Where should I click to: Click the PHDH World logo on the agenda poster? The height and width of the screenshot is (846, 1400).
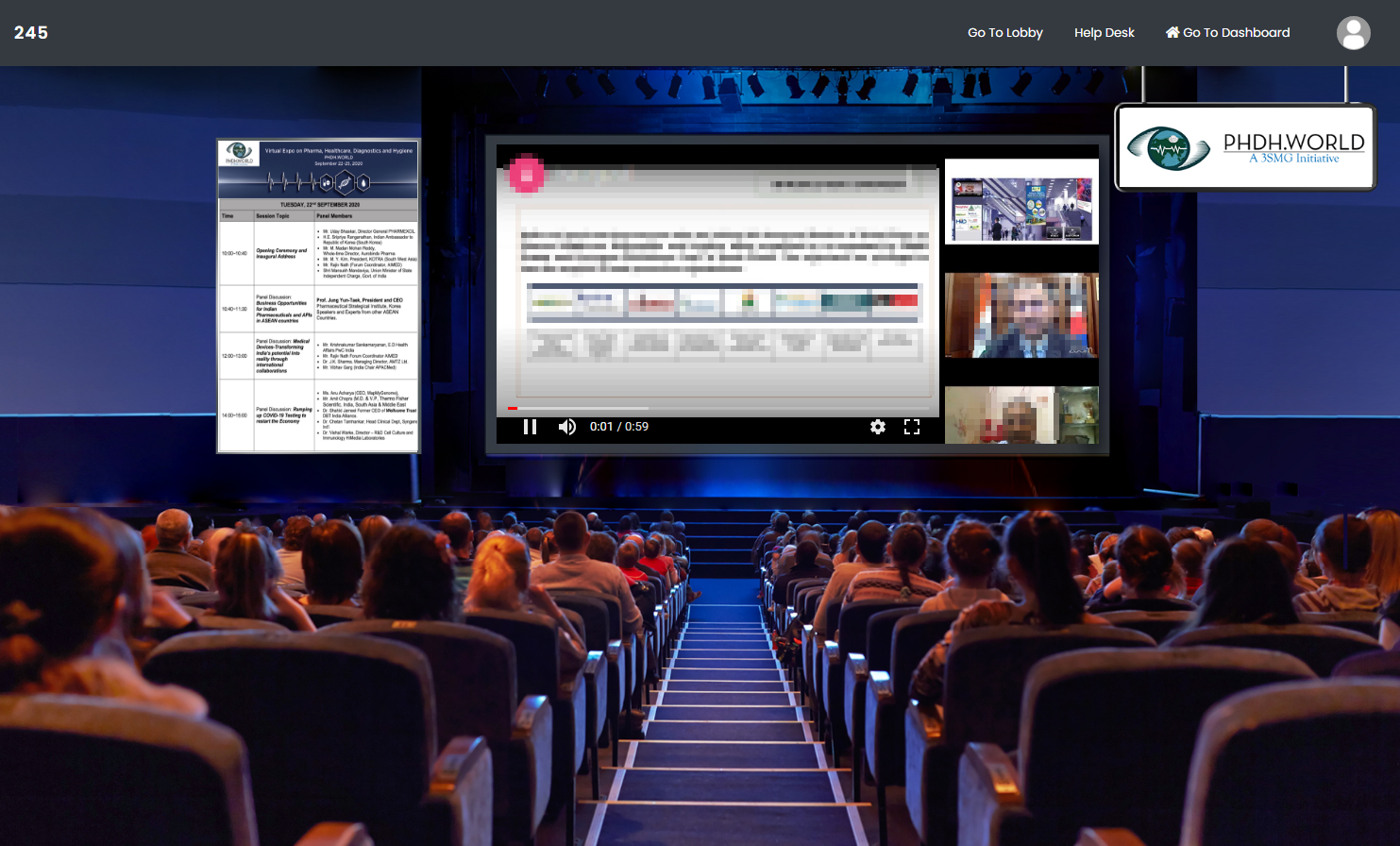coord(239,153)
